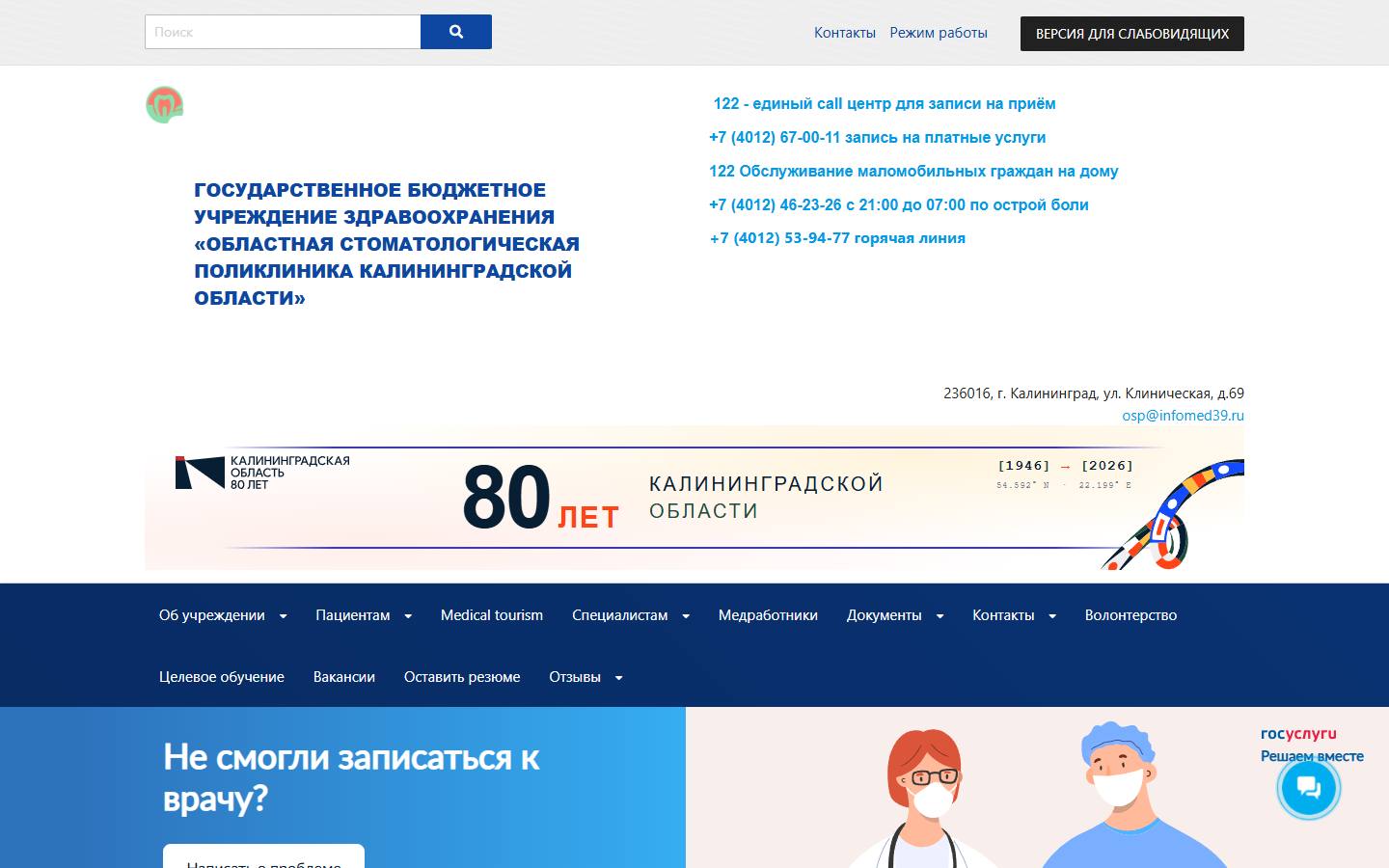Click the 53-94-77 горячая линия number

click(837, 238)
